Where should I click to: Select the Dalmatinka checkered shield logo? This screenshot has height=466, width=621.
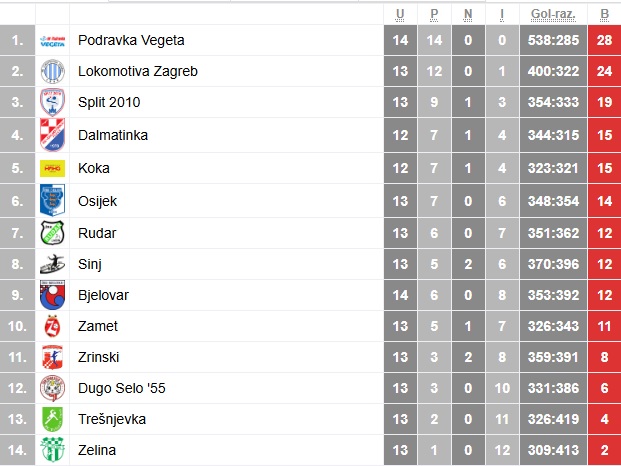pyautogui.click(x=52, y=135)
